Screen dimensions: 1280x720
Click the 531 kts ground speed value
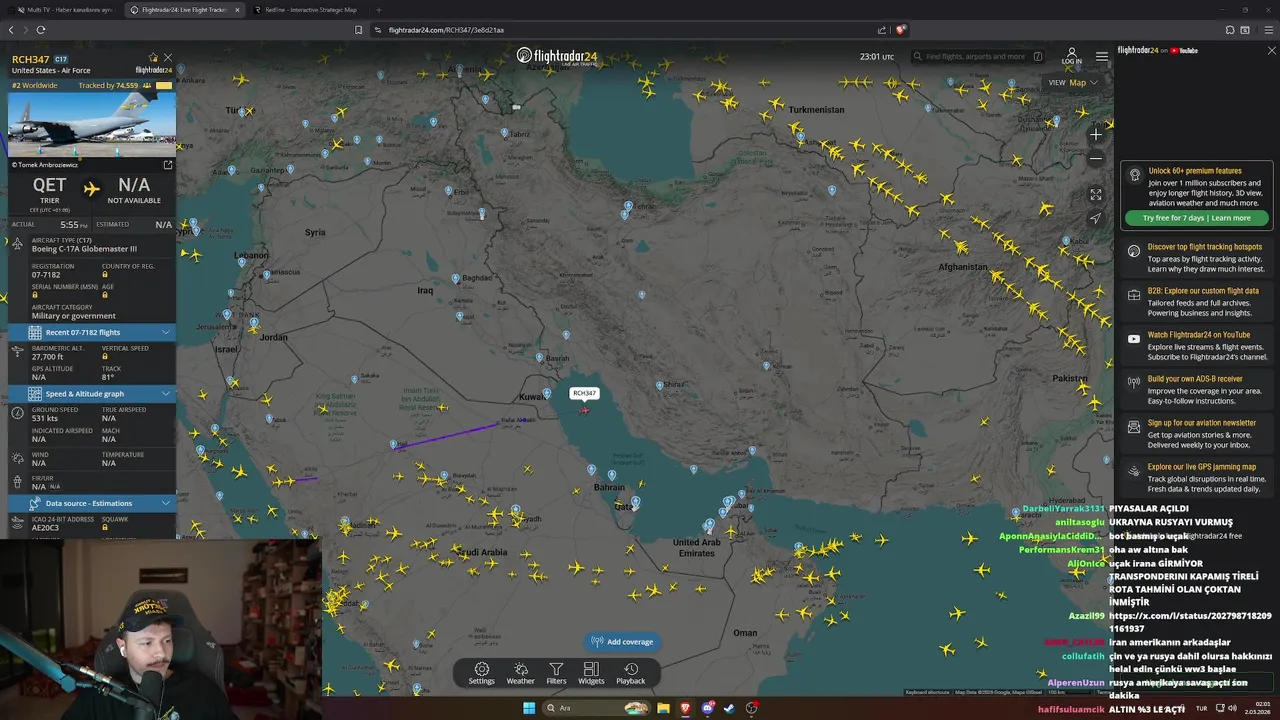[x=44, y=418]
